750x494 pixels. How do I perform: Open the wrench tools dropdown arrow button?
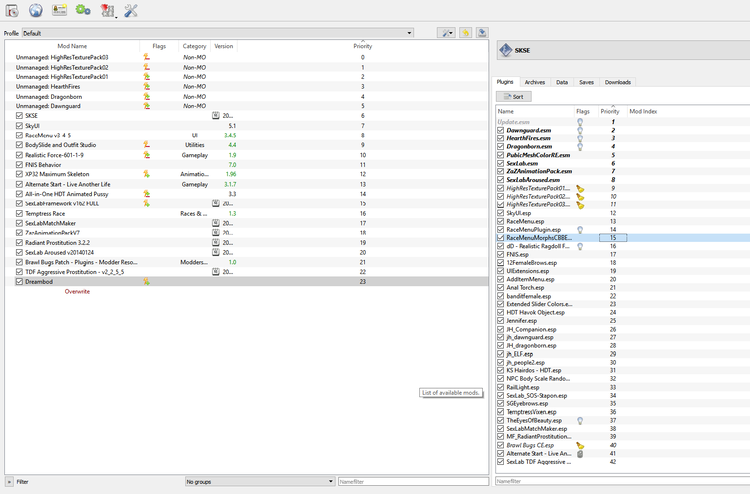point(446,33)
